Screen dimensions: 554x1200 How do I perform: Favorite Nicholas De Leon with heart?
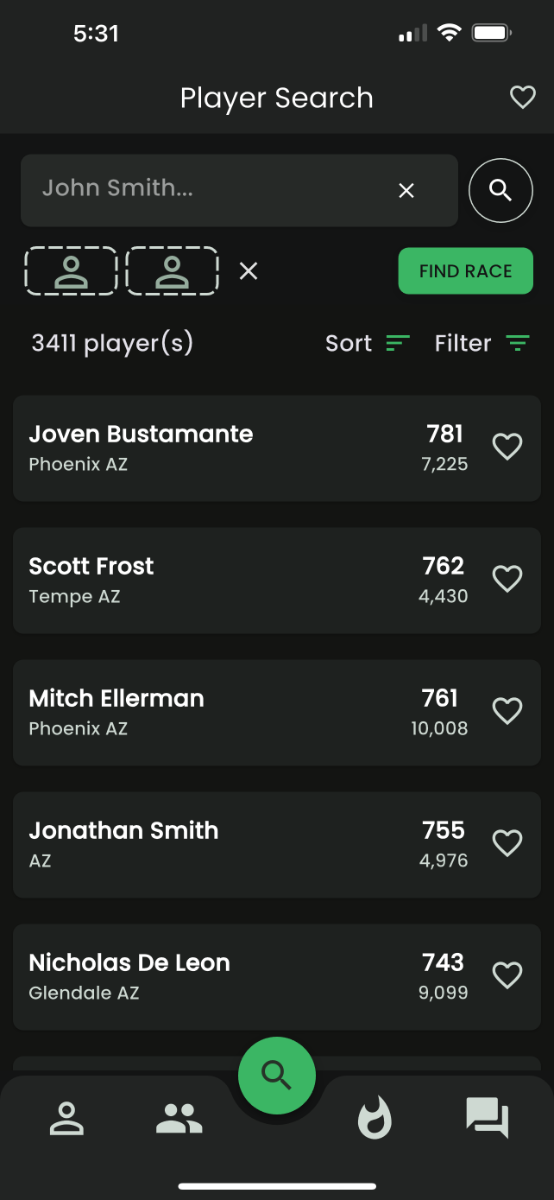[x=508, y=975]
